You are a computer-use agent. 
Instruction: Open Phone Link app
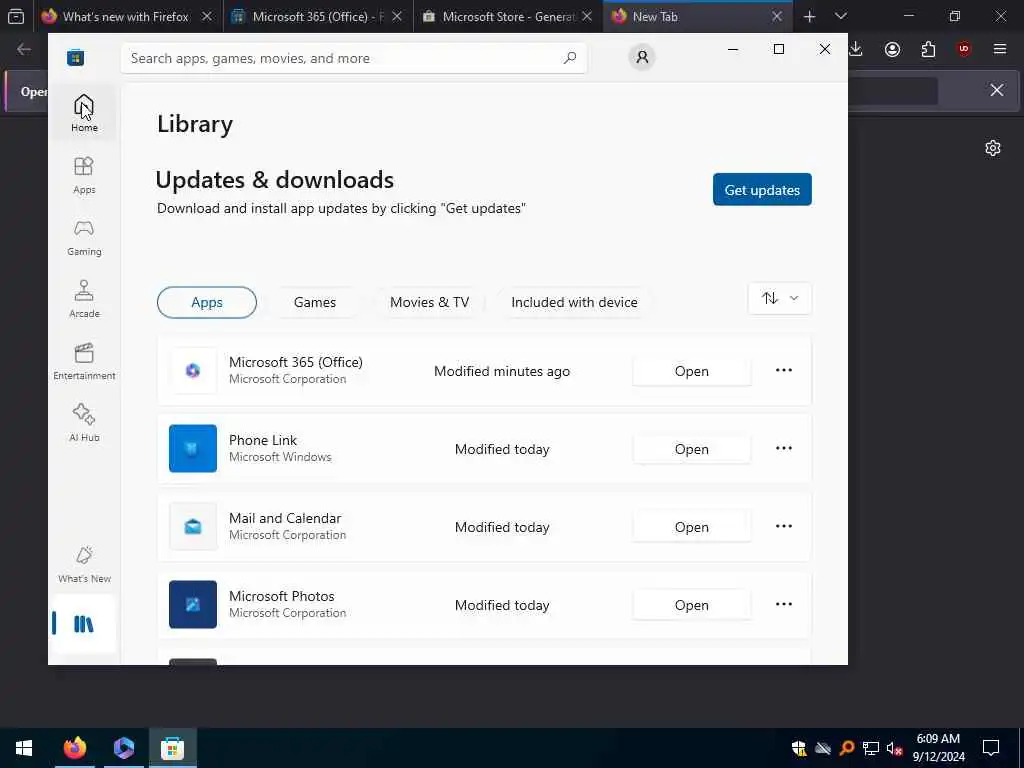[x=692, y=449]
